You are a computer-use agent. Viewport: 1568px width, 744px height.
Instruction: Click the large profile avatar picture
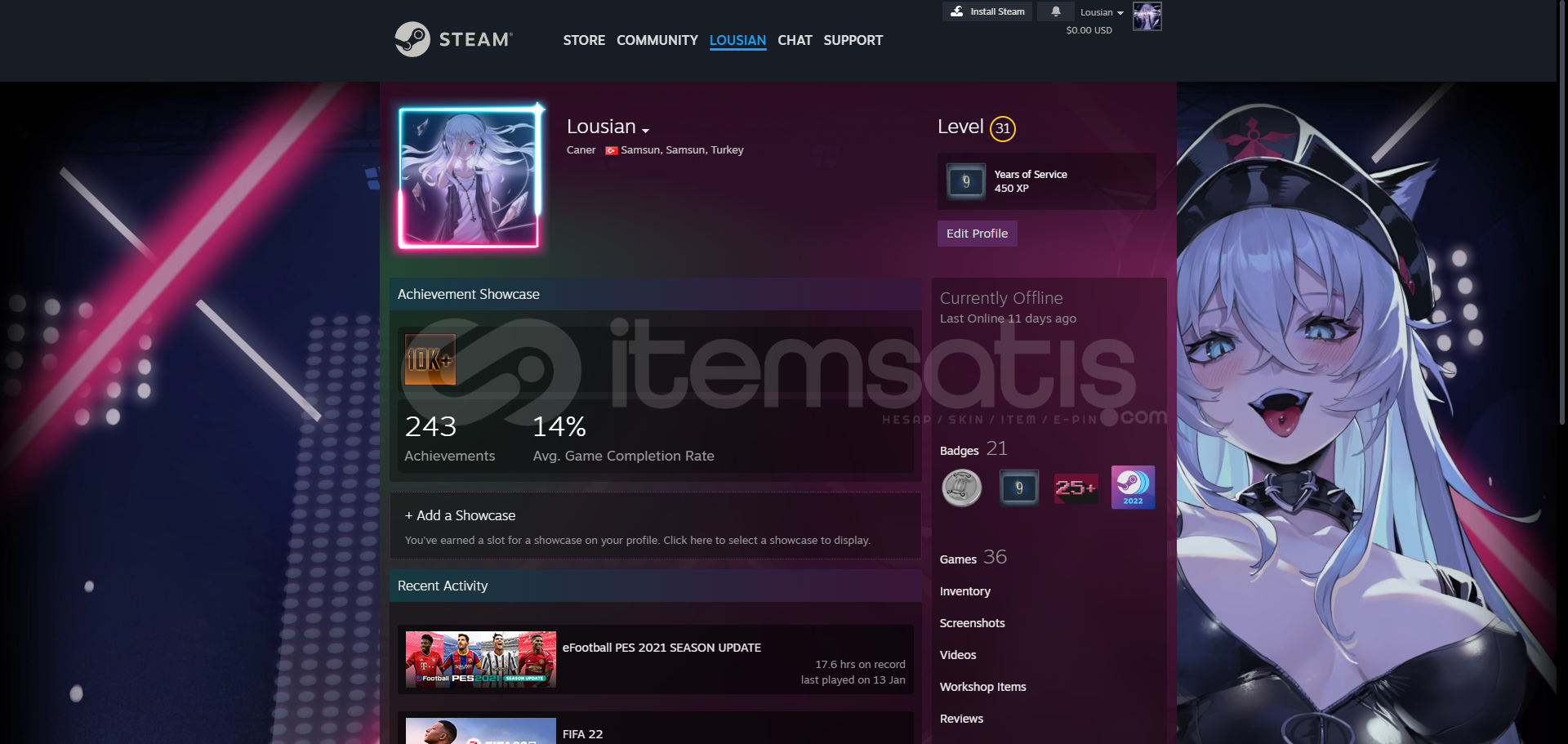[469, 178]
